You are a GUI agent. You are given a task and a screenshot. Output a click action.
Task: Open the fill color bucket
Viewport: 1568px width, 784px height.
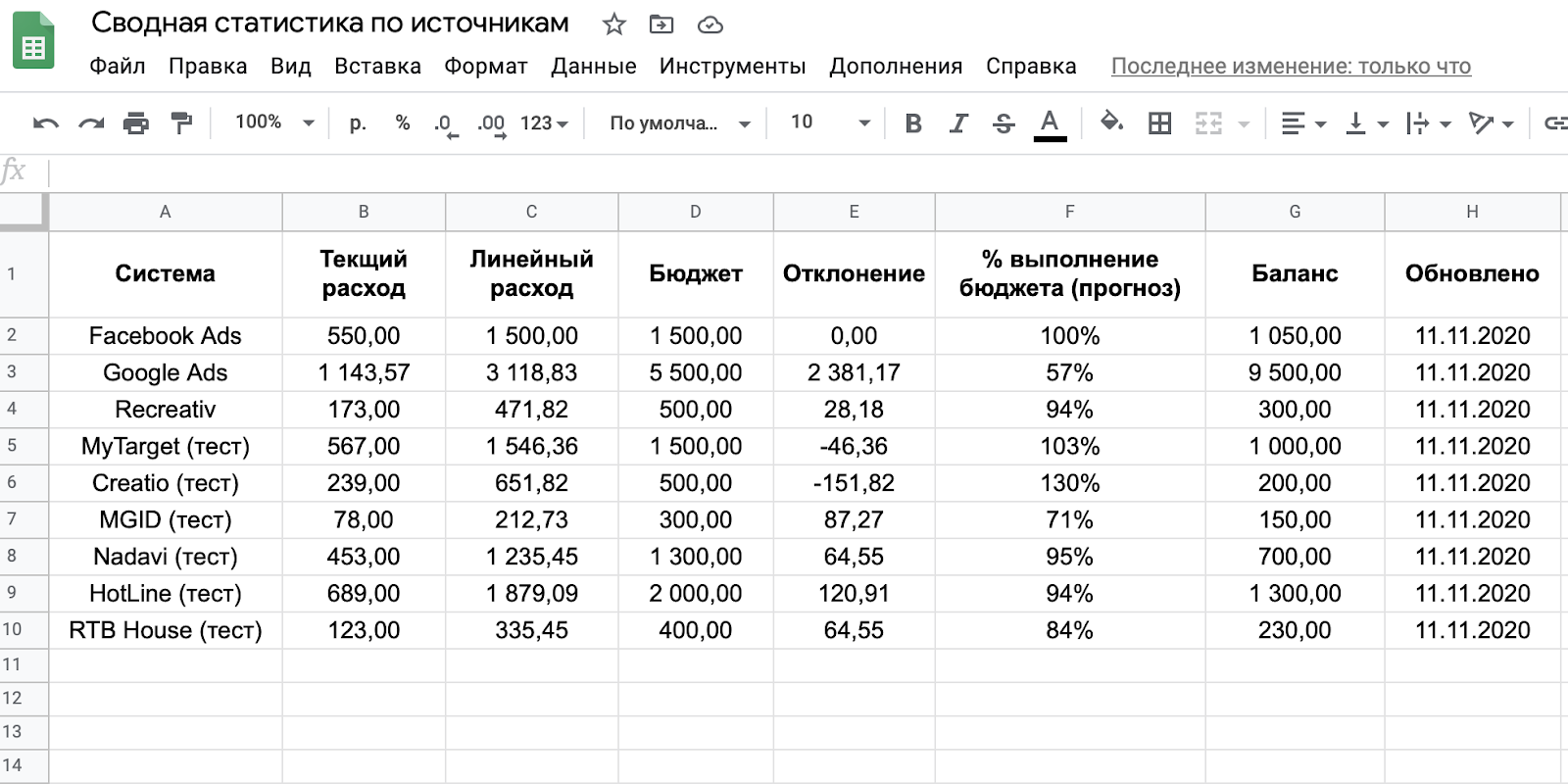point(1111,122)
